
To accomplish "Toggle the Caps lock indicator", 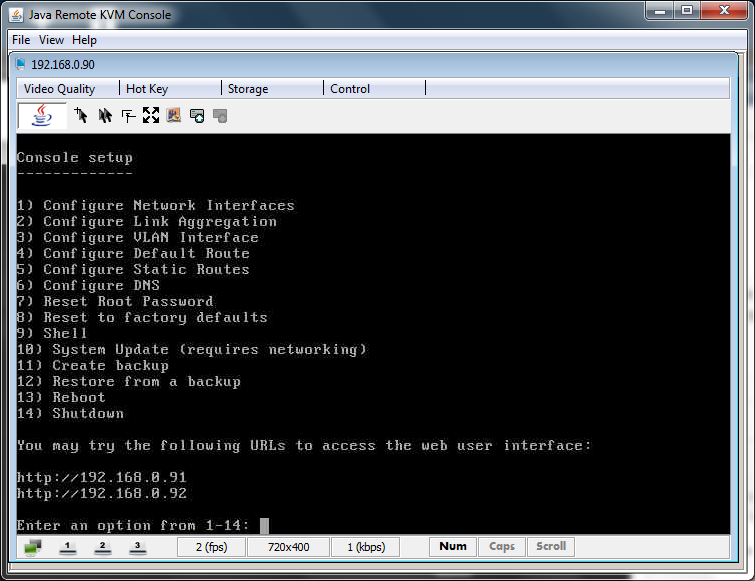I will [x=501, y=547].
